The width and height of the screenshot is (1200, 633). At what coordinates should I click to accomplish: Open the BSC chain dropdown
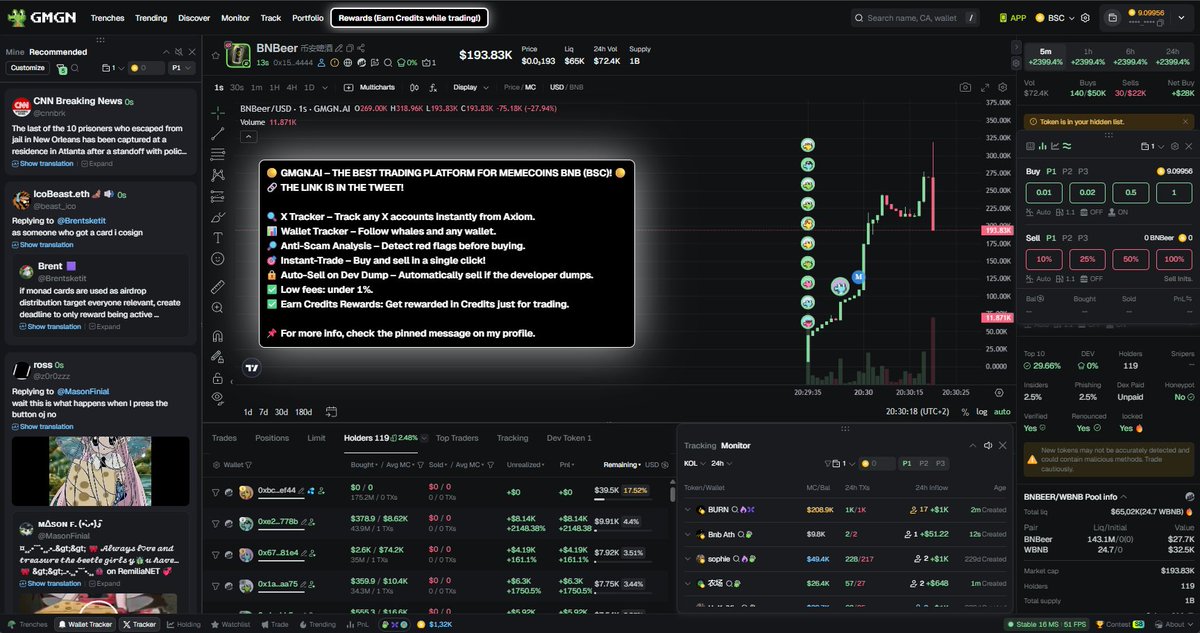(x=1053, y=18)
